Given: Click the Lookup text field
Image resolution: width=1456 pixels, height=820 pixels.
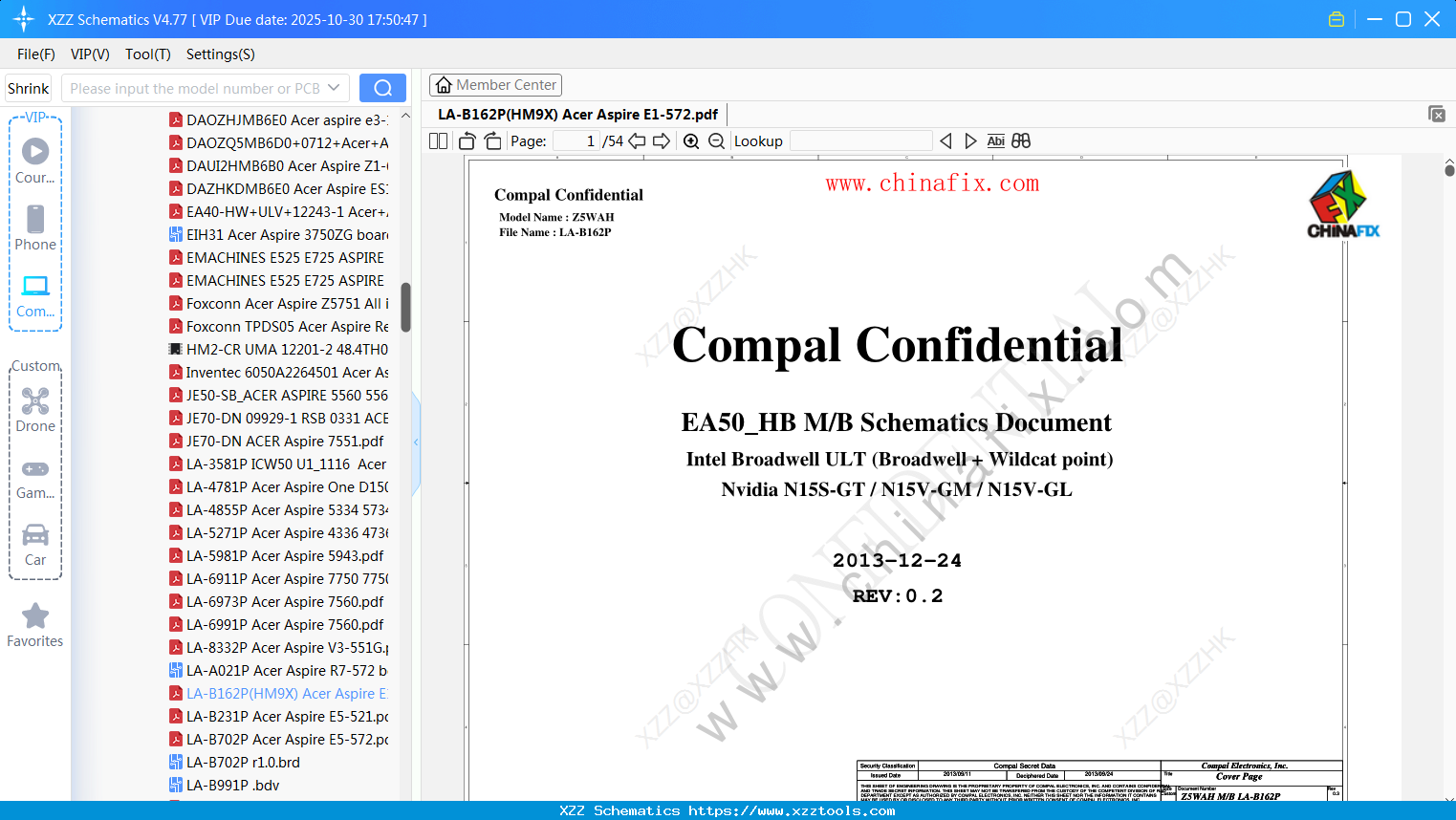Looking at the screenshot, I should 860,141.
